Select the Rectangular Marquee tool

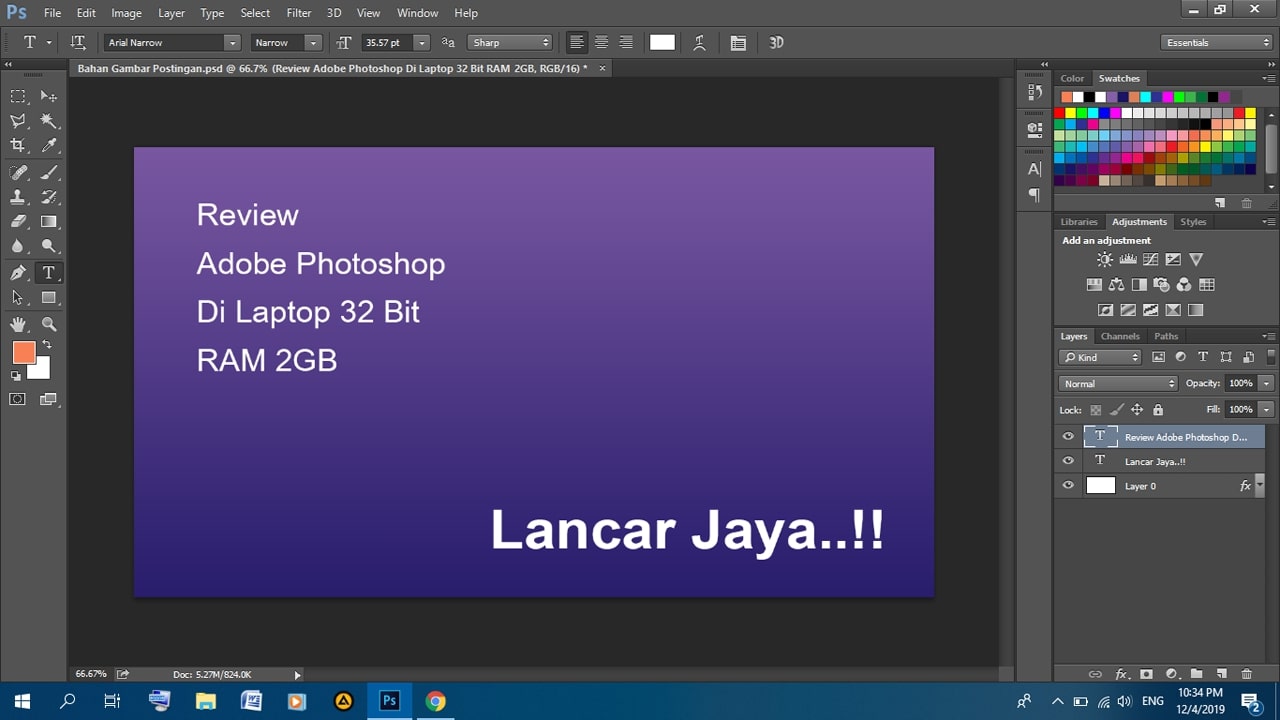(18, 96)
